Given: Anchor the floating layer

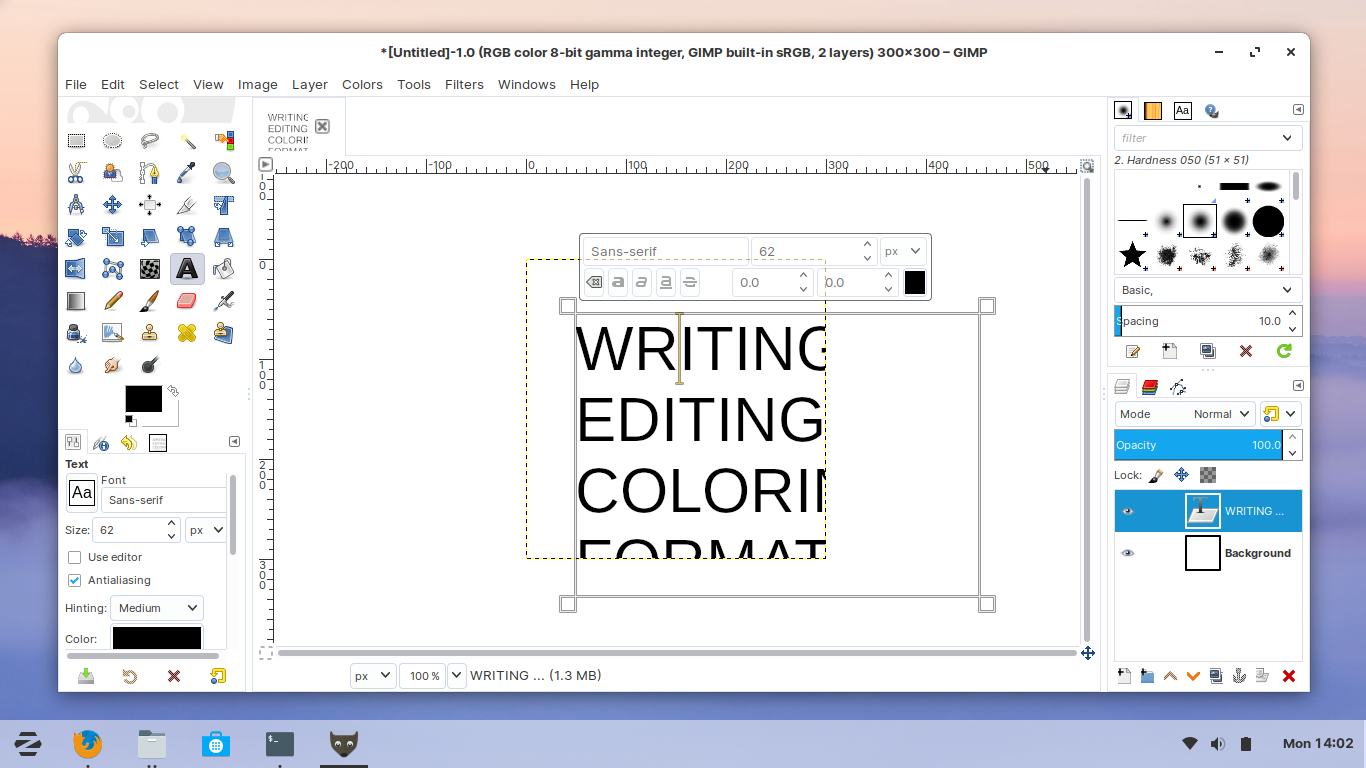Looking at the screenshot, I should click(1239, 676).
